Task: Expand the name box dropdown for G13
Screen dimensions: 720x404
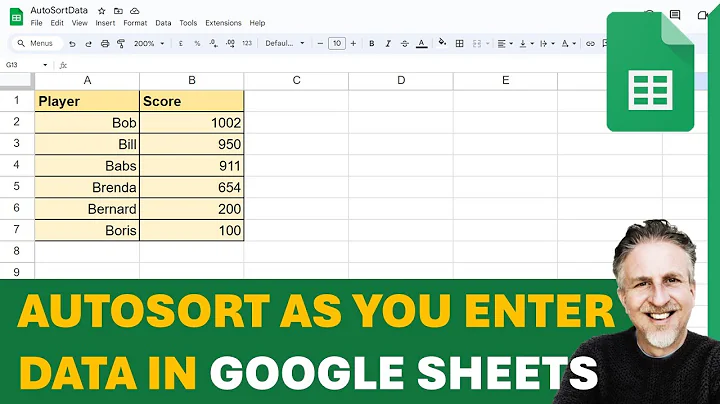Action: click(45, 65)
